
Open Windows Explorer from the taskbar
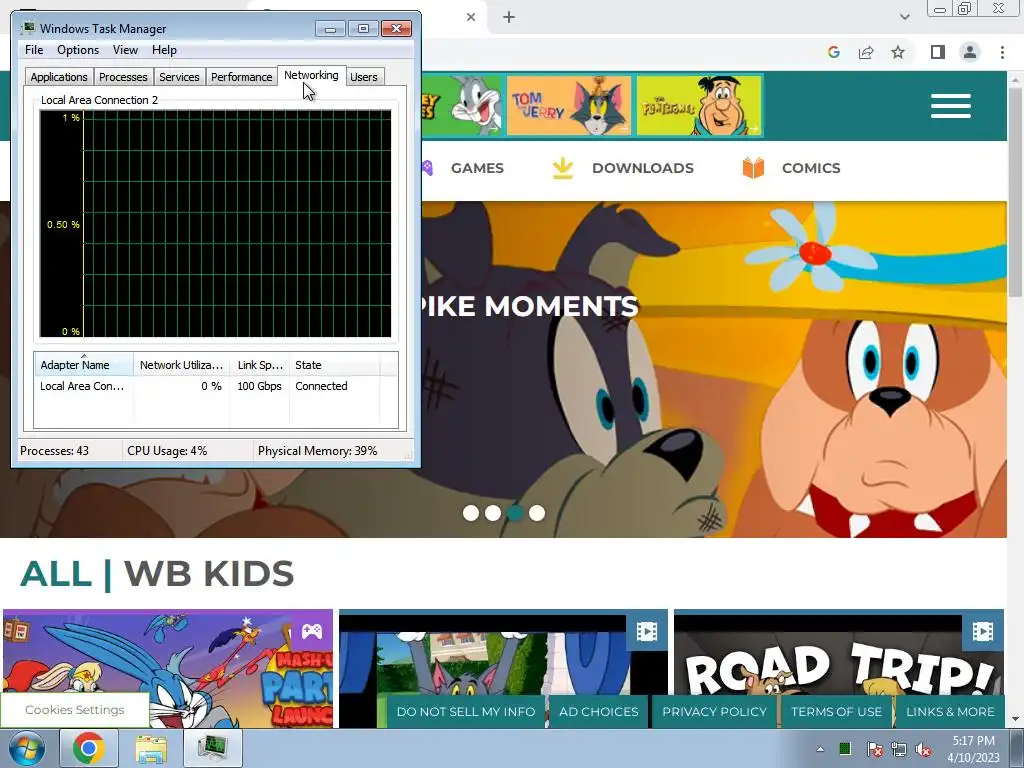tap(151, 748)
